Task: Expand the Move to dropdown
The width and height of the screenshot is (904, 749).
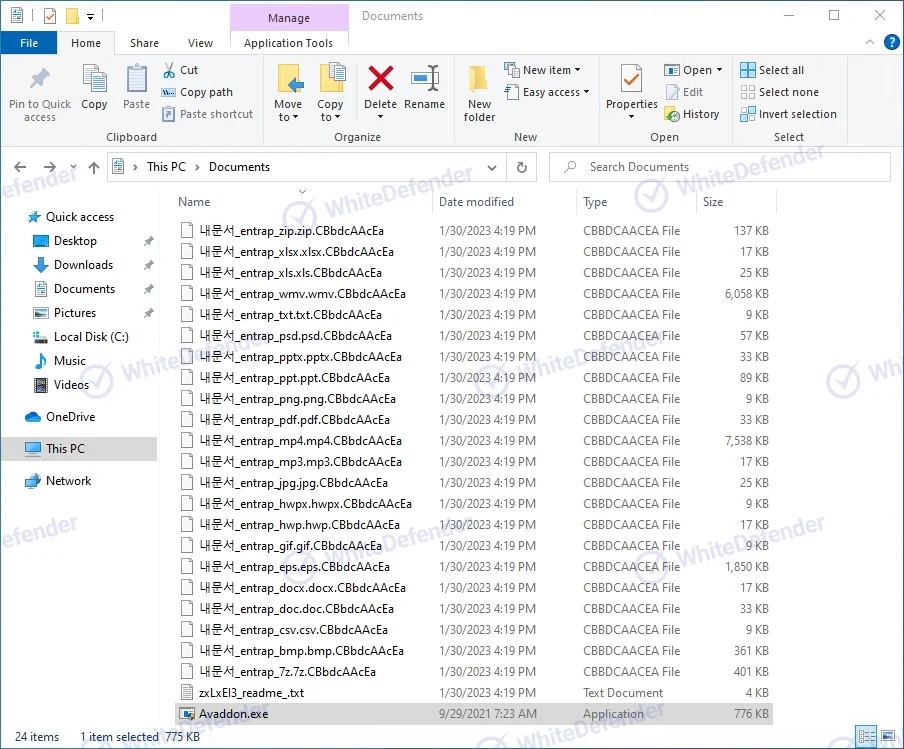Action: [x=288, y=117]
